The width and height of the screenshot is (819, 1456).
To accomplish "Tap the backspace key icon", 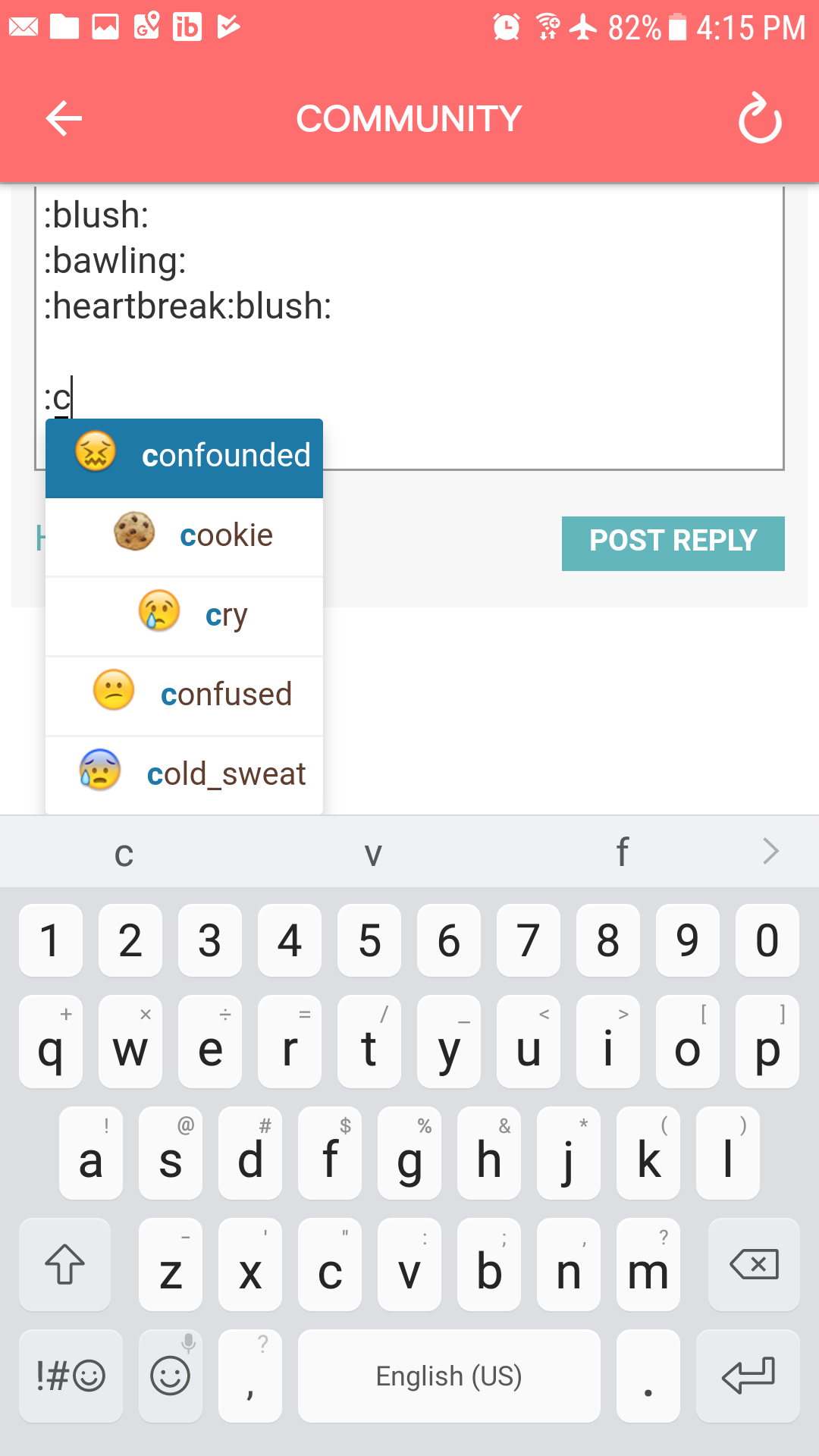I will (x=754, y=1264).
